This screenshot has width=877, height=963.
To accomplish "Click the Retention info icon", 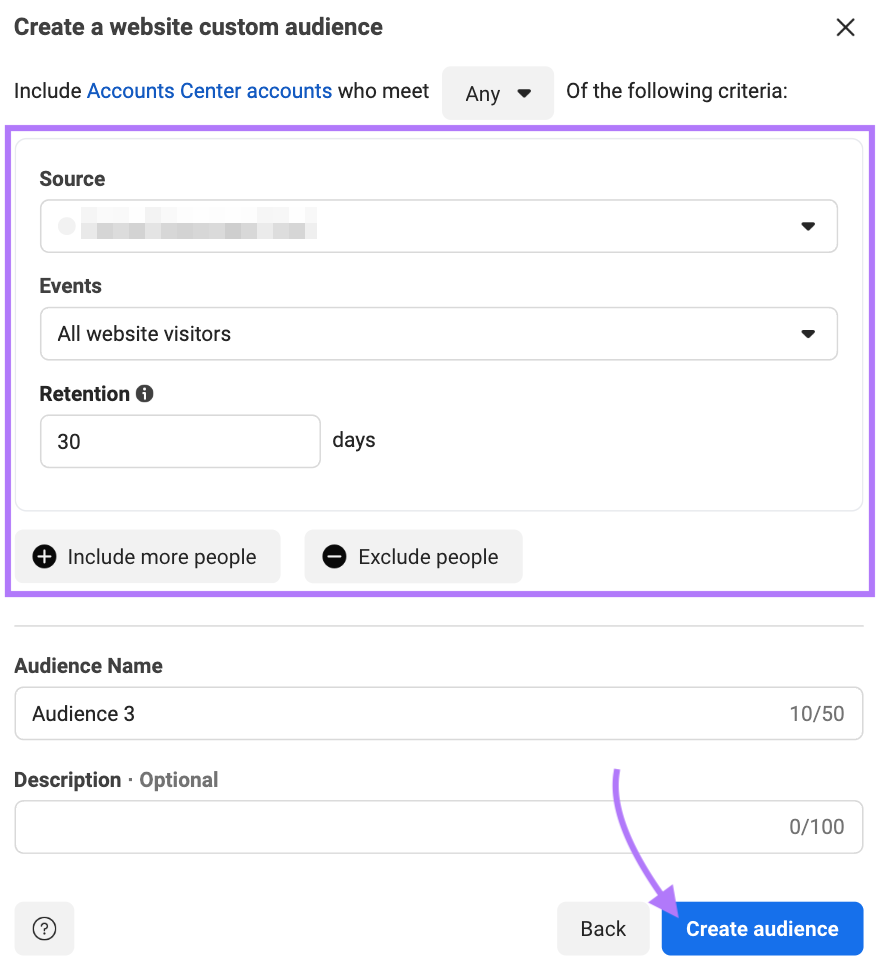I will point(144,394).
